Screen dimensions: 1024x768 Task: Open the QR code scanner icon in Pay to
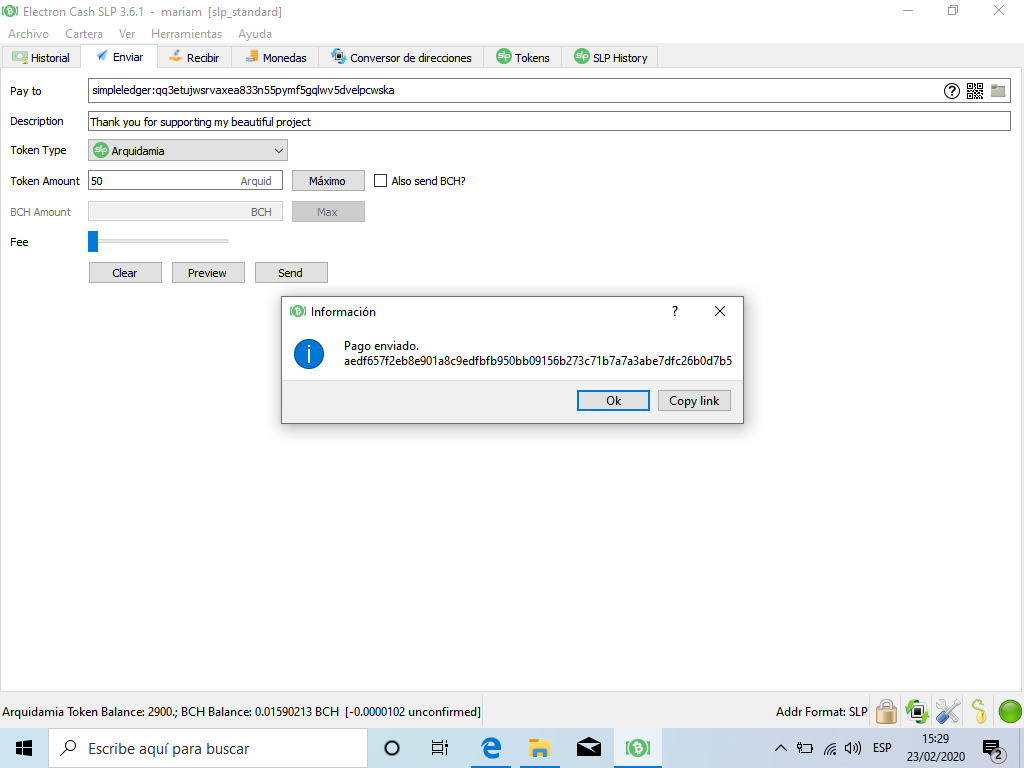[x=974, y=91]
